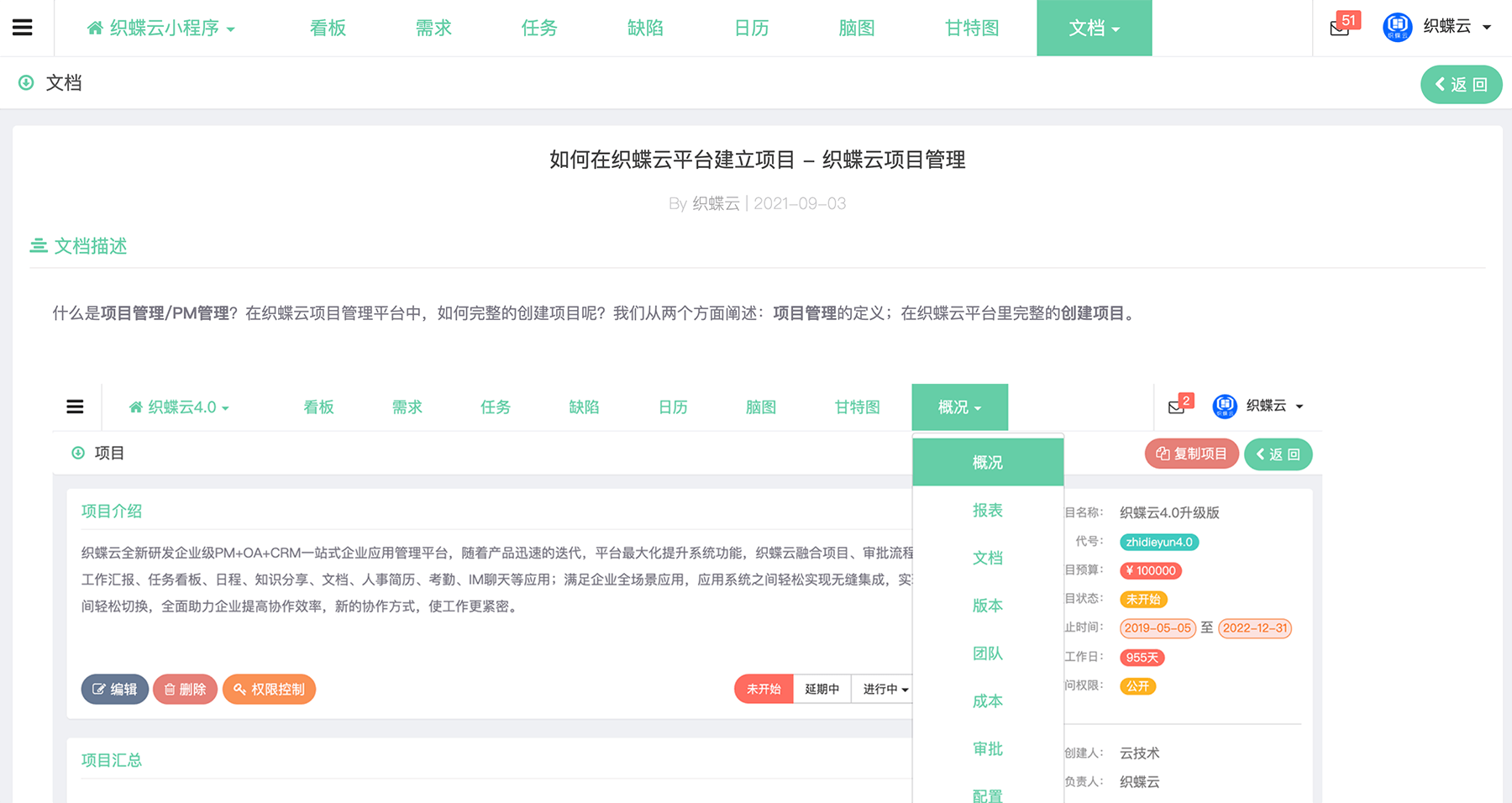
Task: Click 缺陷 in the embedded screenshot nav
Action: pyautogui.click(x=584, y=407)
